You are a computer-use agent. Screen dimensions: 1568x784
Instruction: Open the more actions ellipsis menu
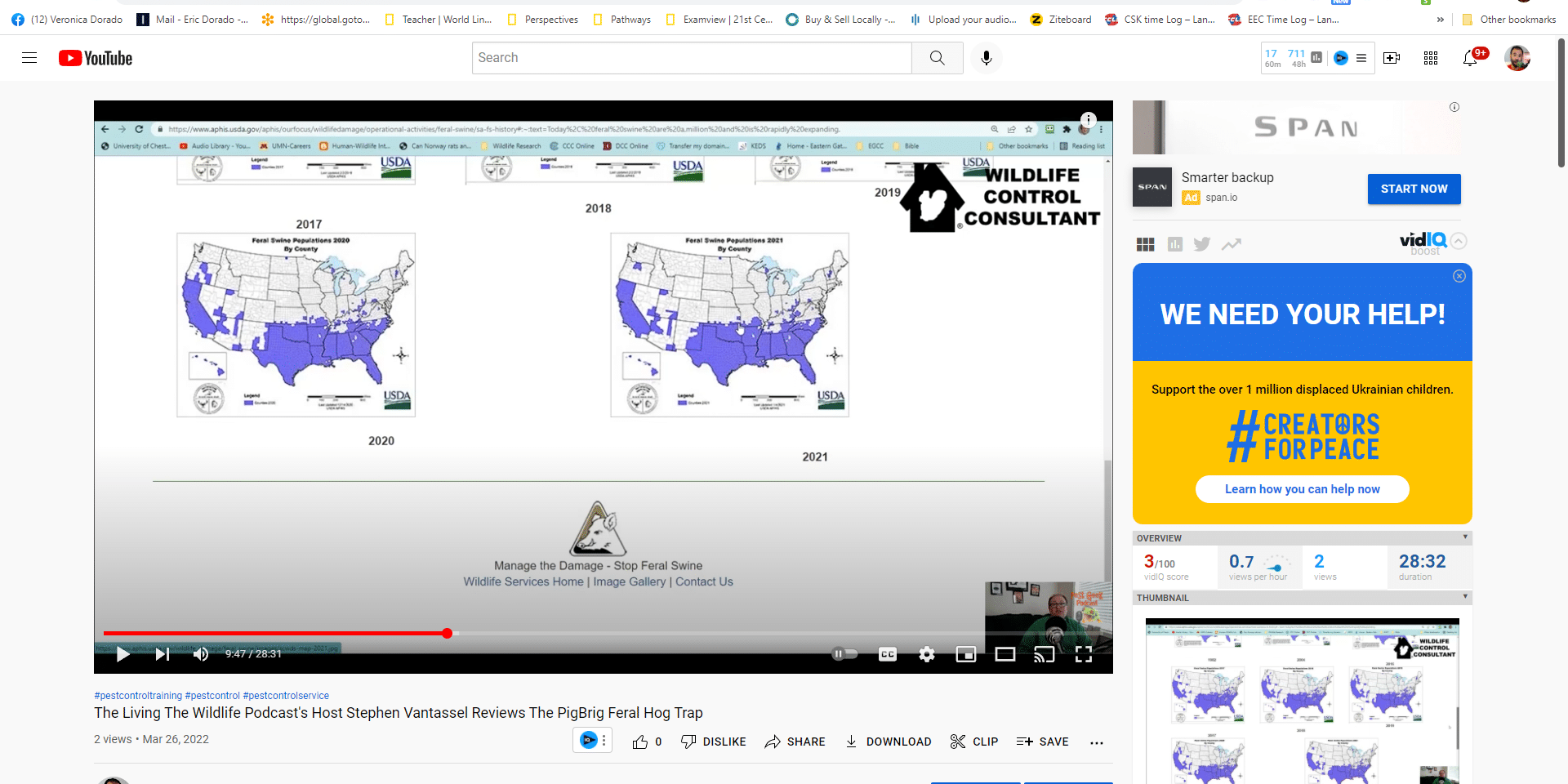(1097, 742)
